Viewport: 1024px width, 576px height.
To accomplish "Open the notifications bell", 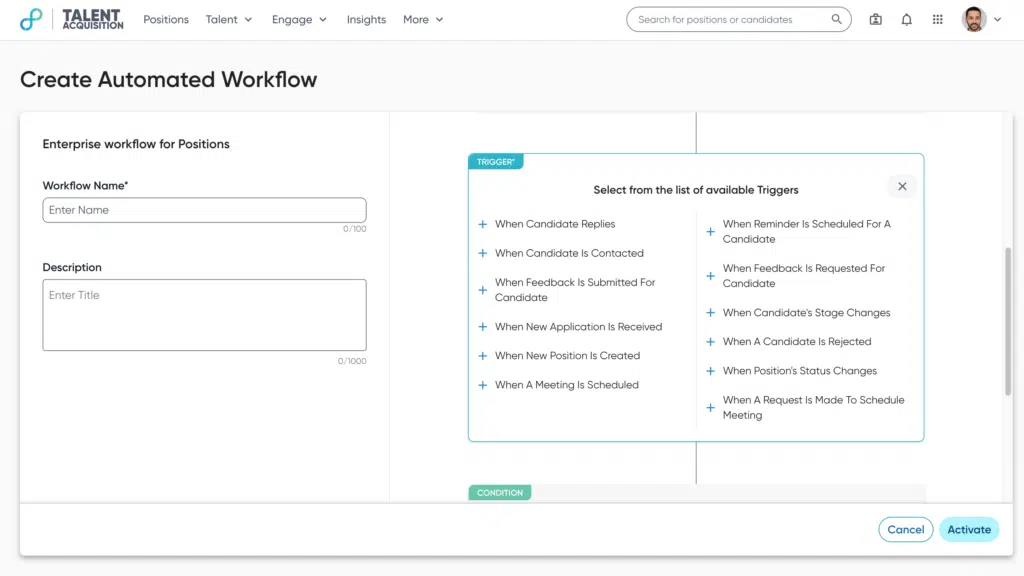I will [x=907, y=19].
